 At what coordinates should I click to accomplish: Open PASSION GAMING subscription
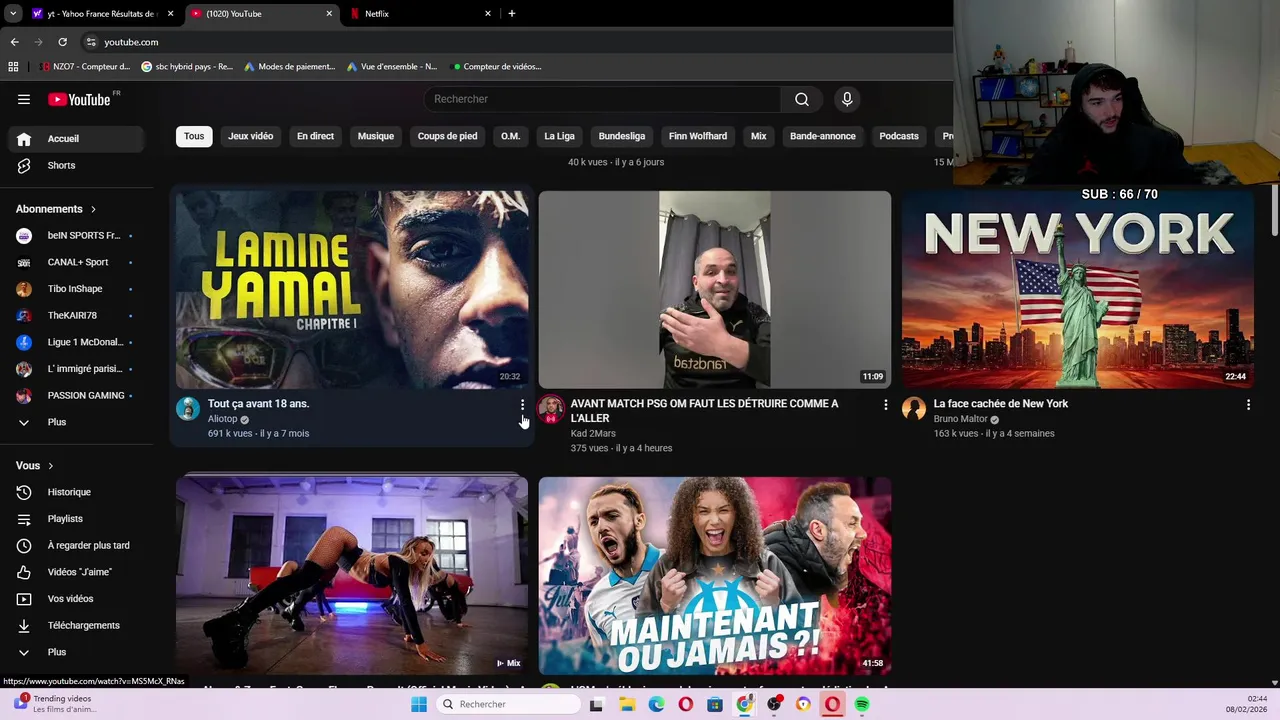pos(77,395)
